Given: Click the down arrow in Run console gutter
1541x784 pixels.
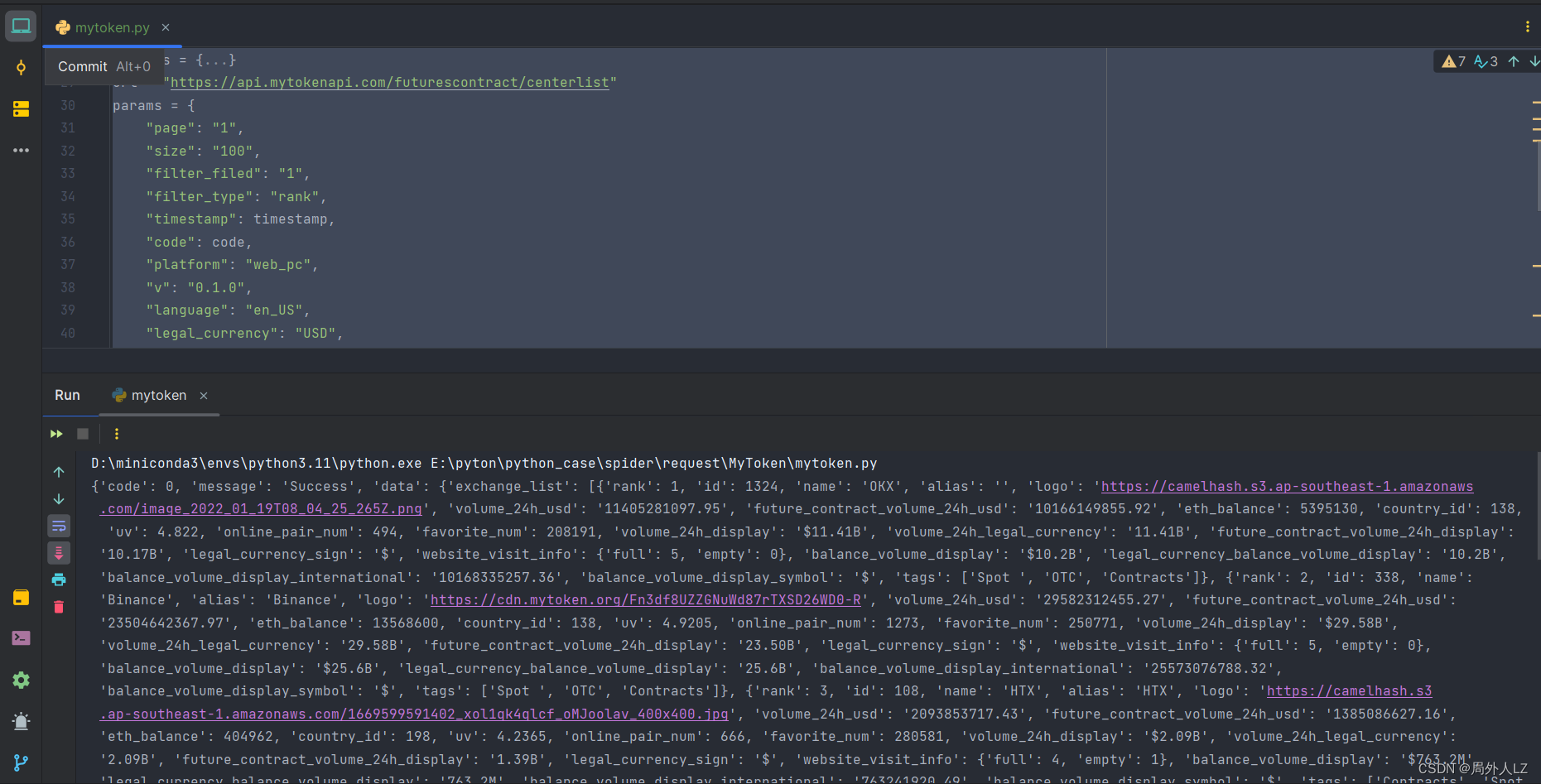Looking at the screenshot, I should pos(59,499).
